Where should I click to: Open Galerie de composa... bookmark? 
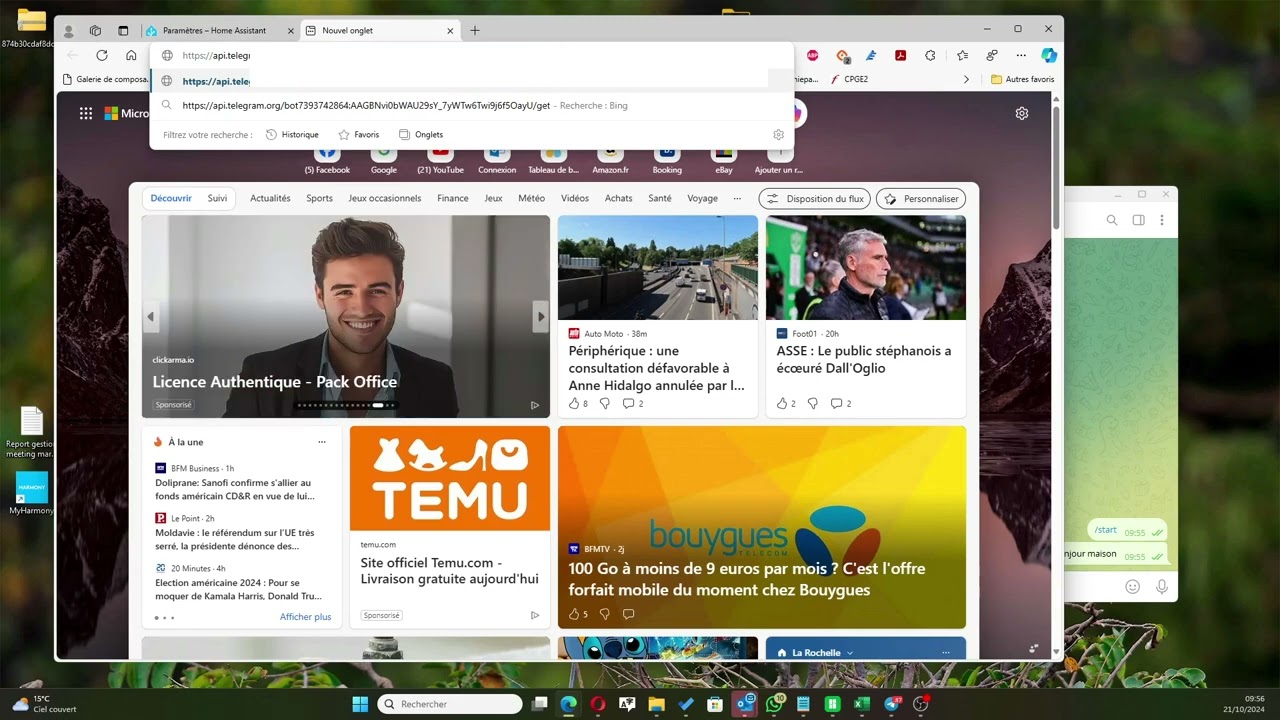pos(106,79)
